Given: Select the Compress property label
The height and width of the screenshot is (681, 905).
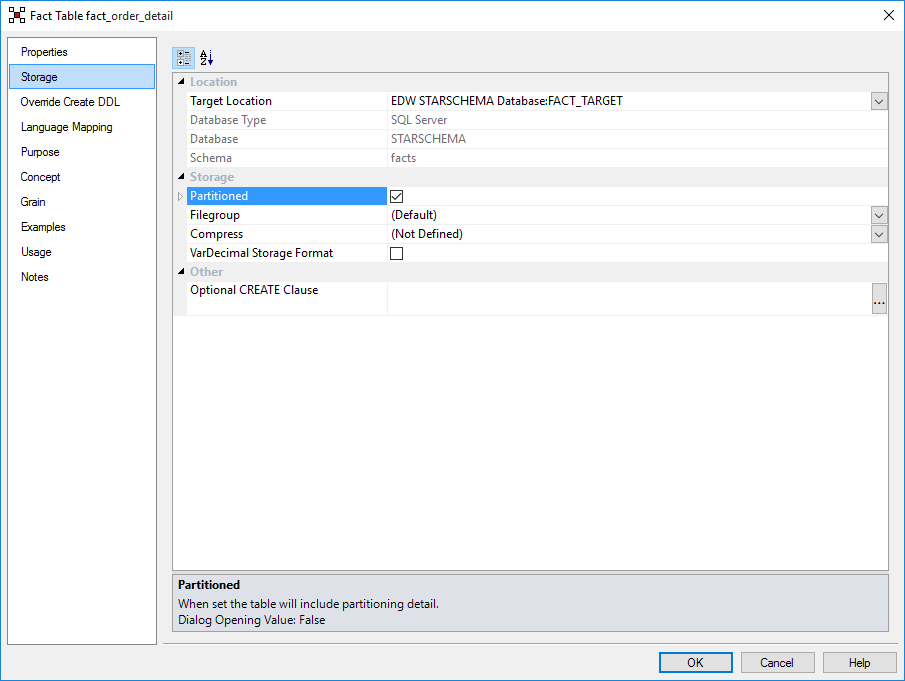Looking at the screenshot, I should point(216,234).
